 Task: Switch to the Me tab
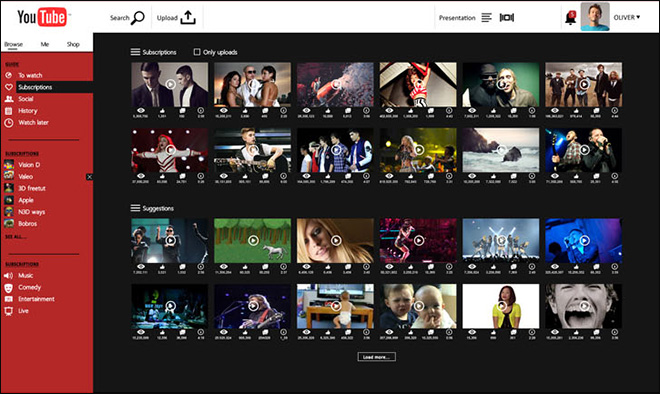[45, 44]
